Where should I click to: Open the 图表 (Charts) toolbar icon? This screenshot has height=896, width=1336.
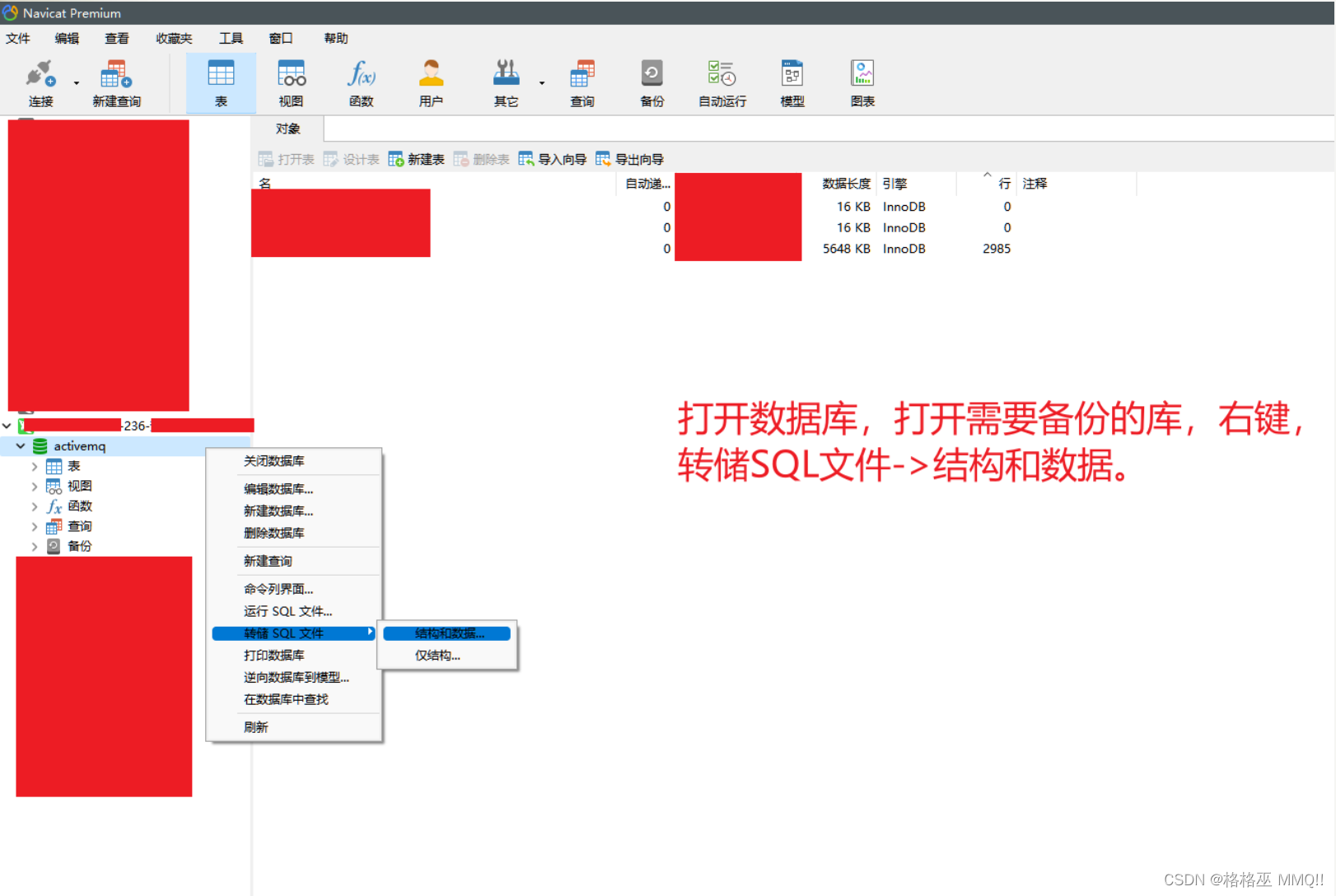tap(862, 74)
